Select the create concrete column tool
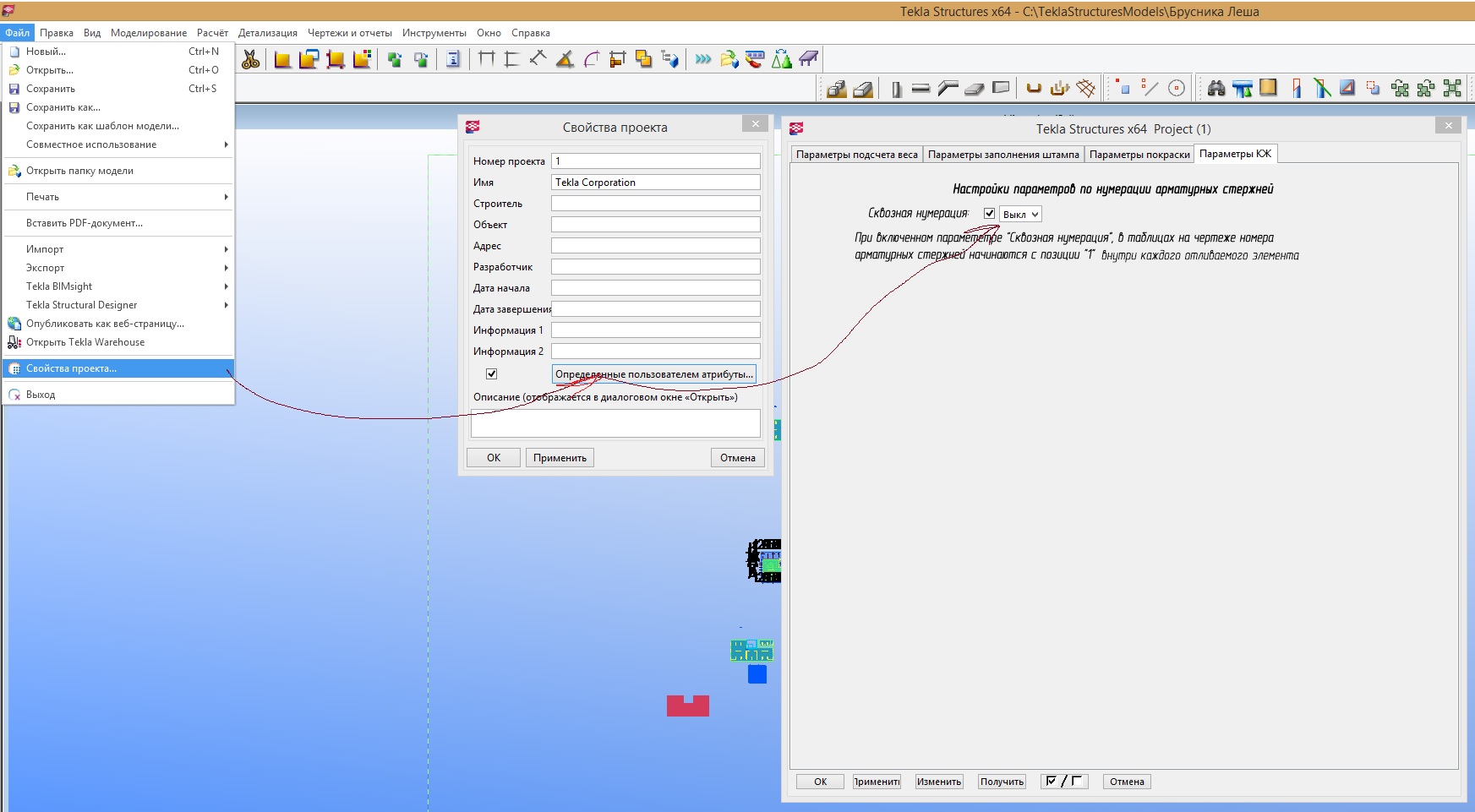Image resolution: width=1475 pixels, height=812 pixels. coord(896,89)
